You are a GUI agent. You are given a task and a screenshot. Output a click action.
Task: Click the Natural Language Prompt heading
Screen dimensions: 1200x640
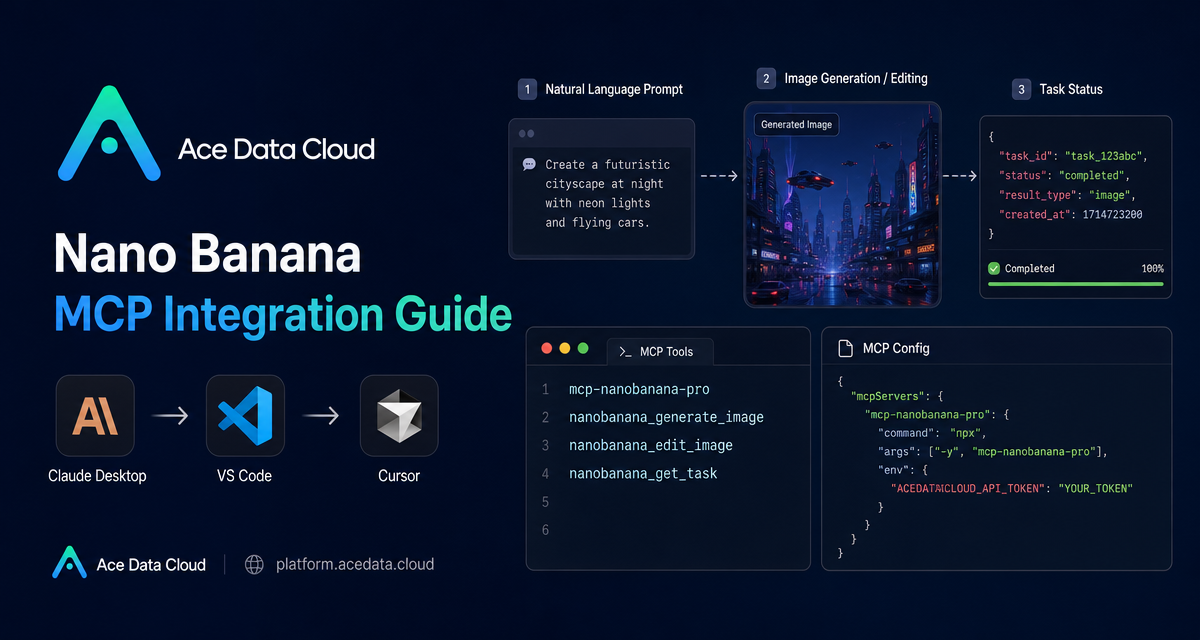coord(614,89)
